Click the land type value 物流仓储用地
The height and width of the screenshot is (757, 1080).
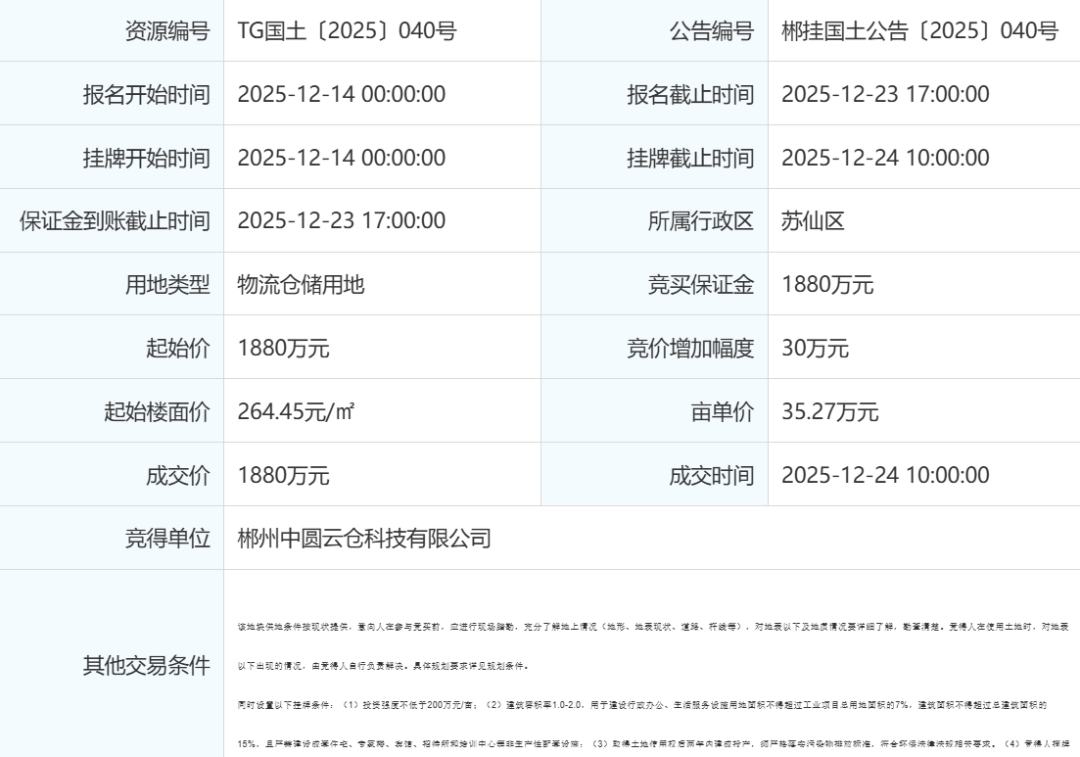click(x=300, y=284)
